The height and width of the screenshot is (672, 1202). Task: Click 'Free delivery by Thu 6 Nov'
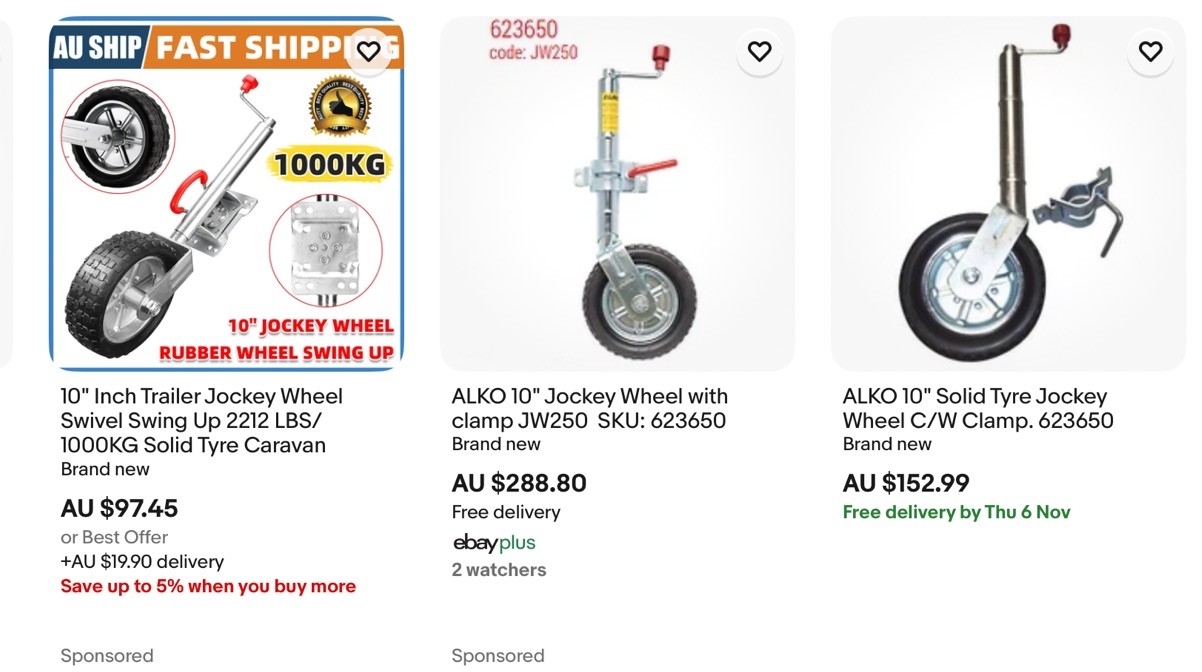[956, 512]
